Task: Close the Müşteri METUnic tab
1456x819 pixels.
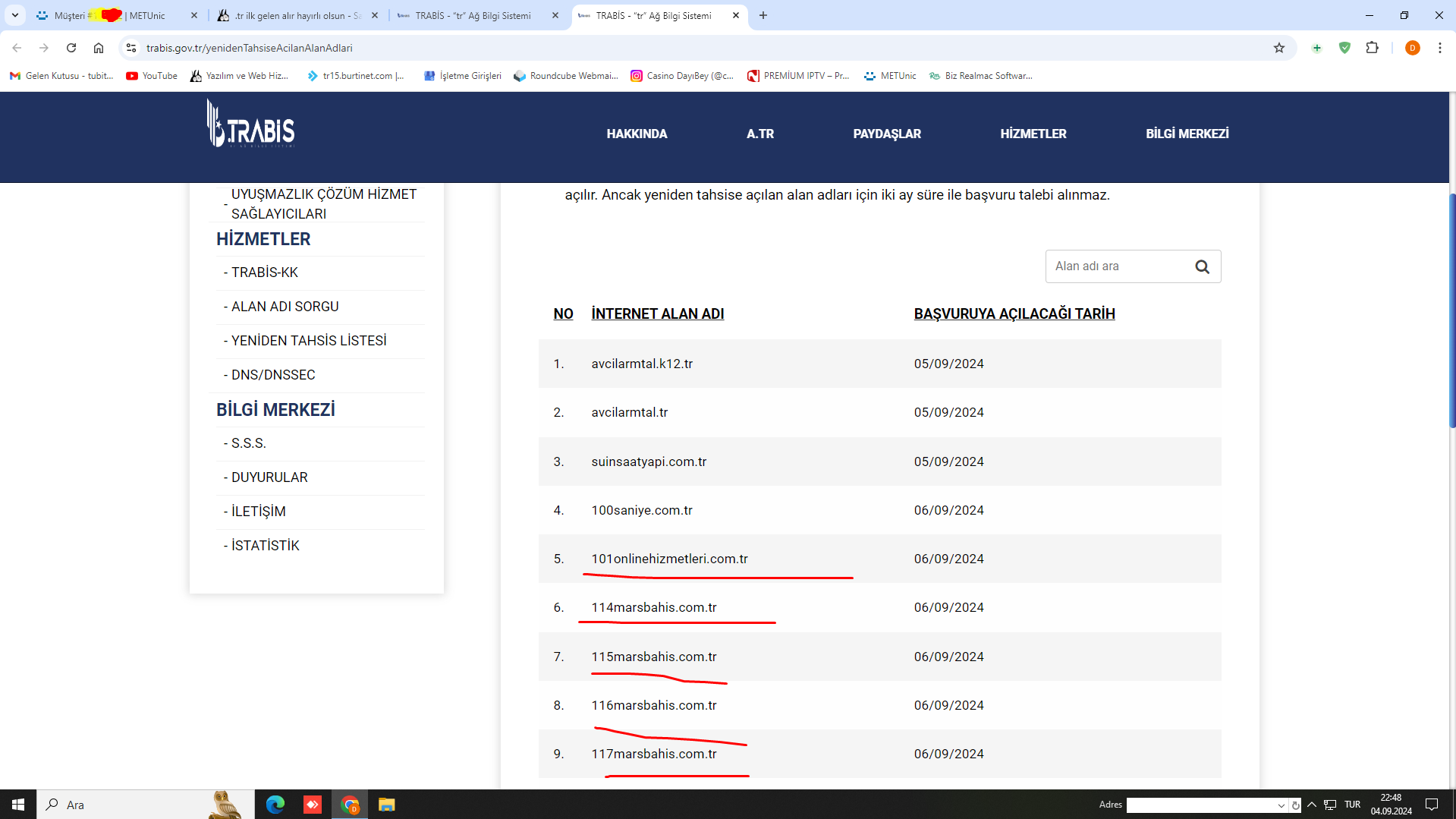Action: [194, 15]
